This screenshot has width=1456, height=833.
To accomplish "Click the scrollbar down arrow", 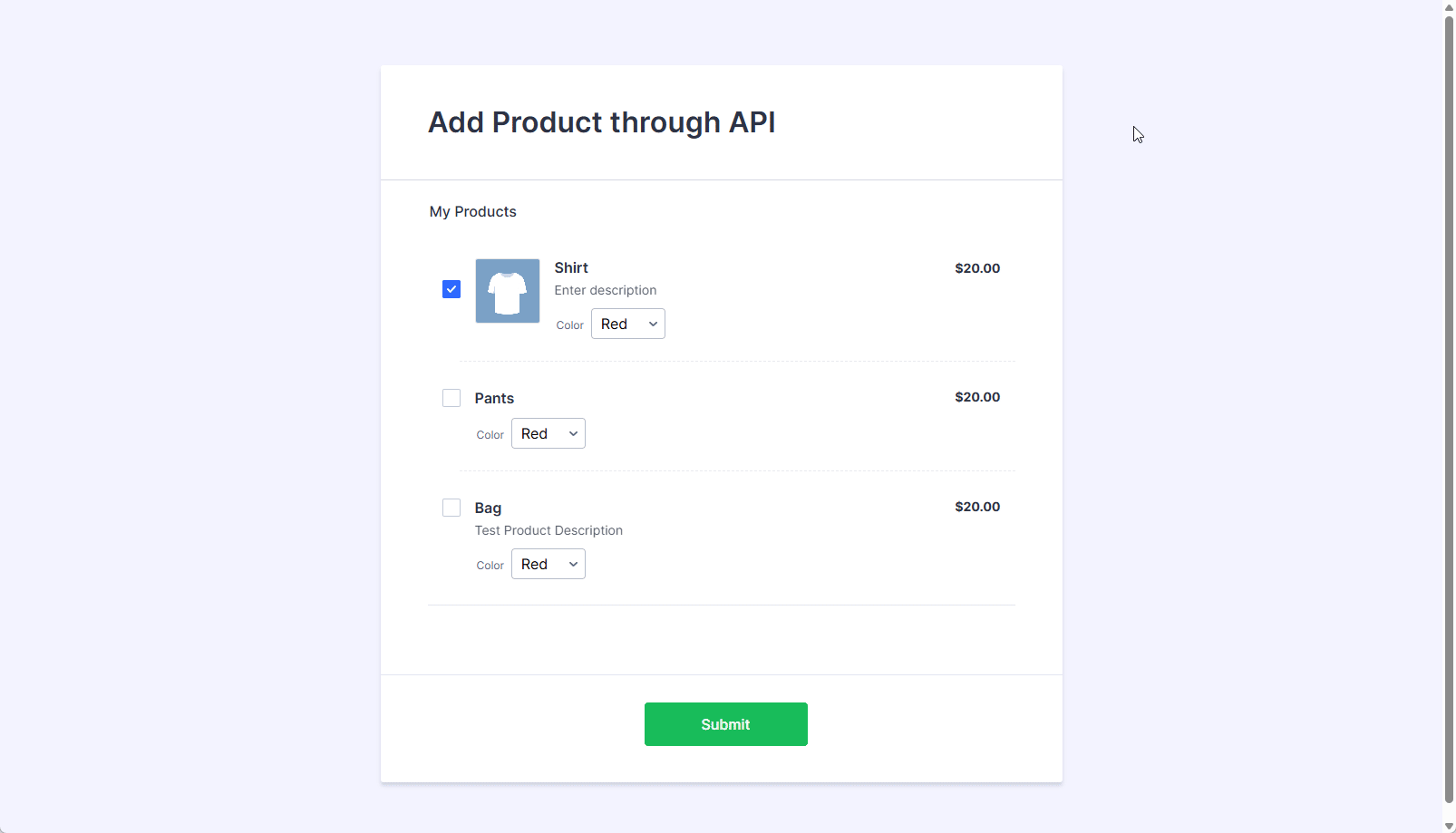I will click(x=1449, y=826).
